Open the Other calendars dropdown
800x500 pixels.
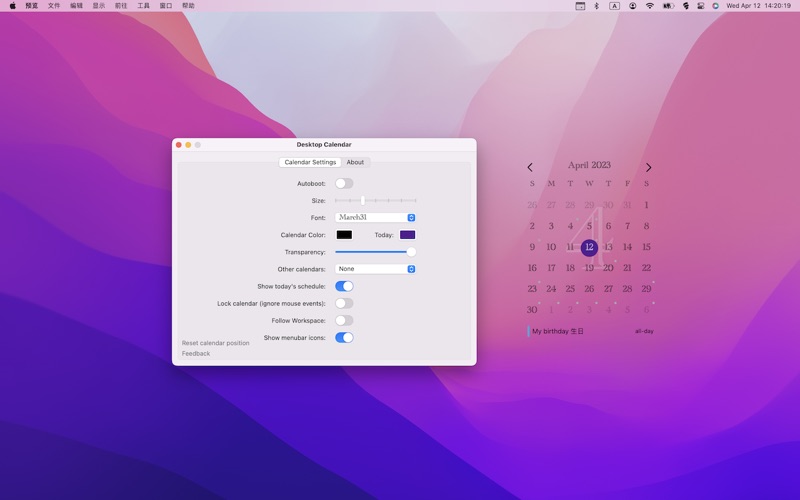click(x=375, y=269)
